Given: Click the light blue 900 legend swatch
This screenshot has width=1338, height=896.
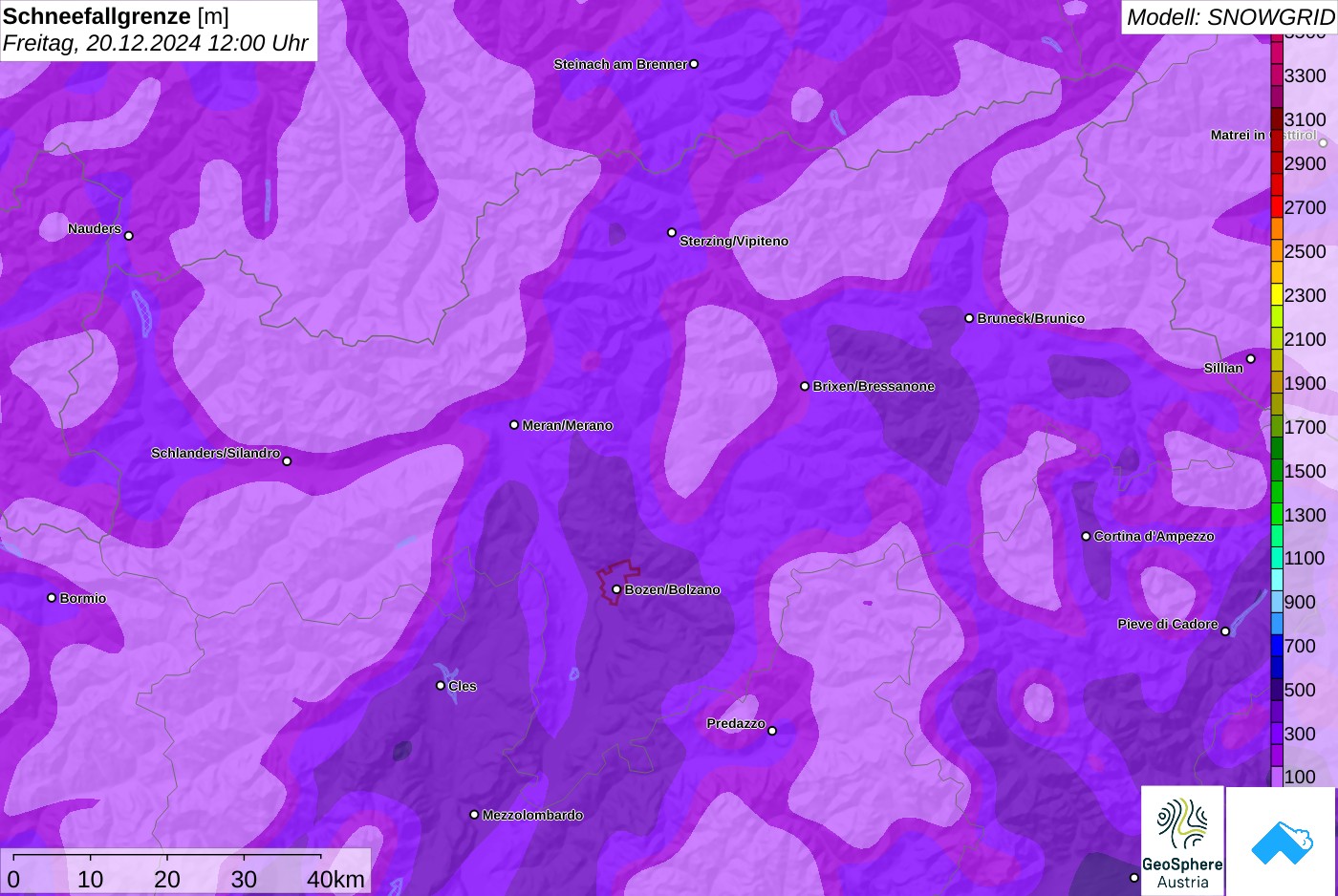Looking at the screenshot, I should pyautogui.click(x=1277, y=602).
